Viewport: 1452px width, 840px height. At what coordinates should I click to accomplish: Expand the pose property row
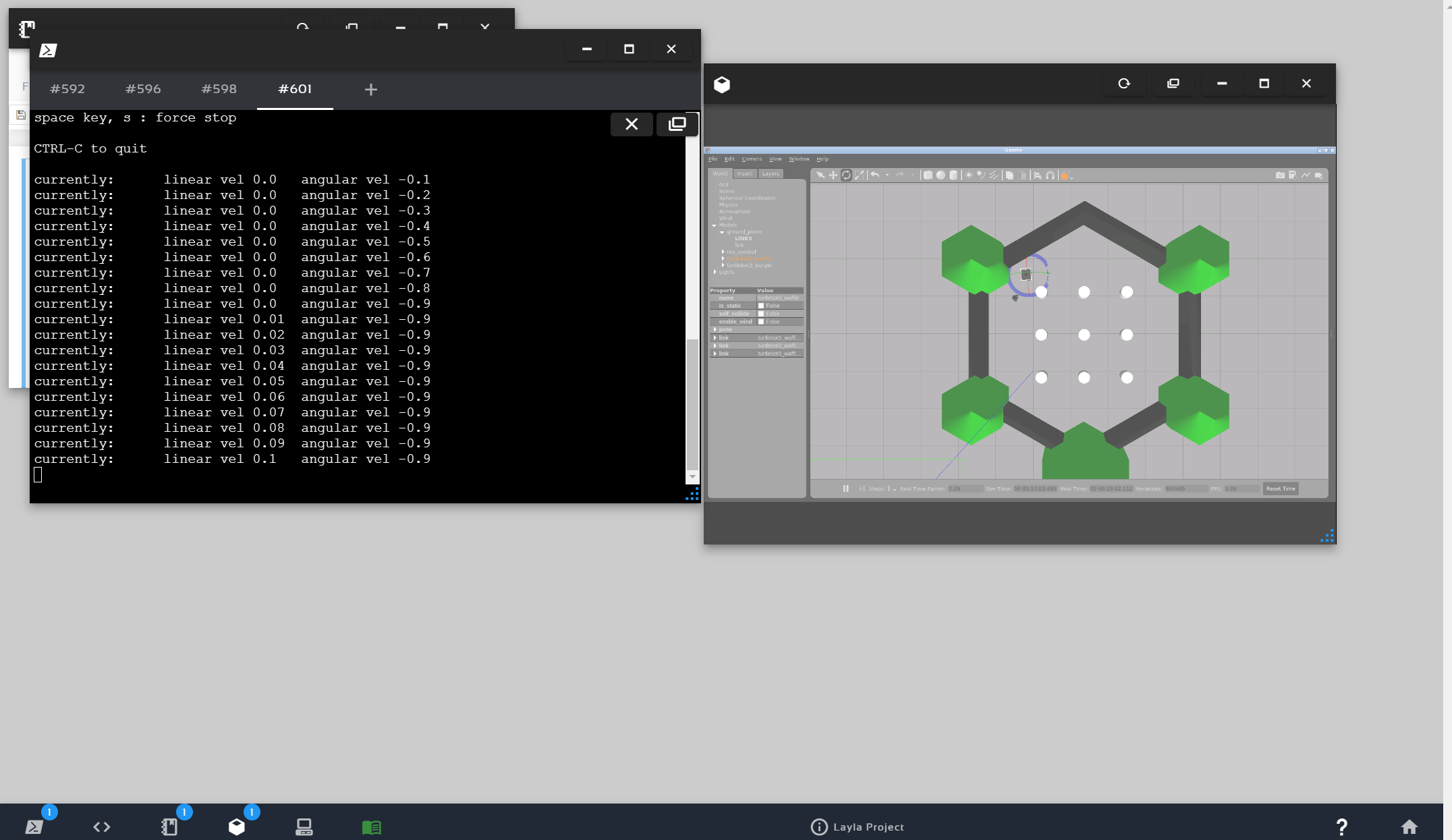(715, 329)
